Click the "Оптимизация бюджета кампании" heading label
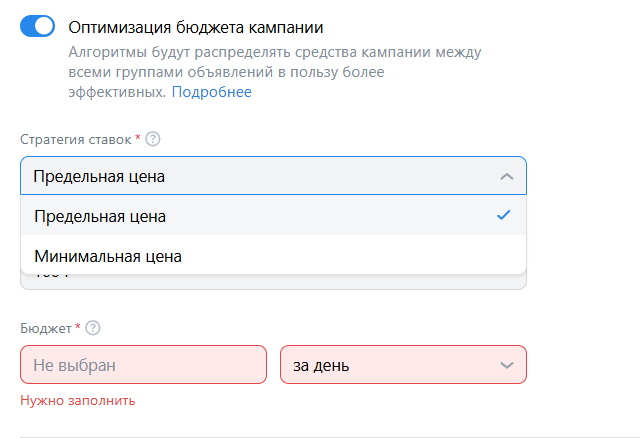The image size is (640, 438). (x=196, y=27)
